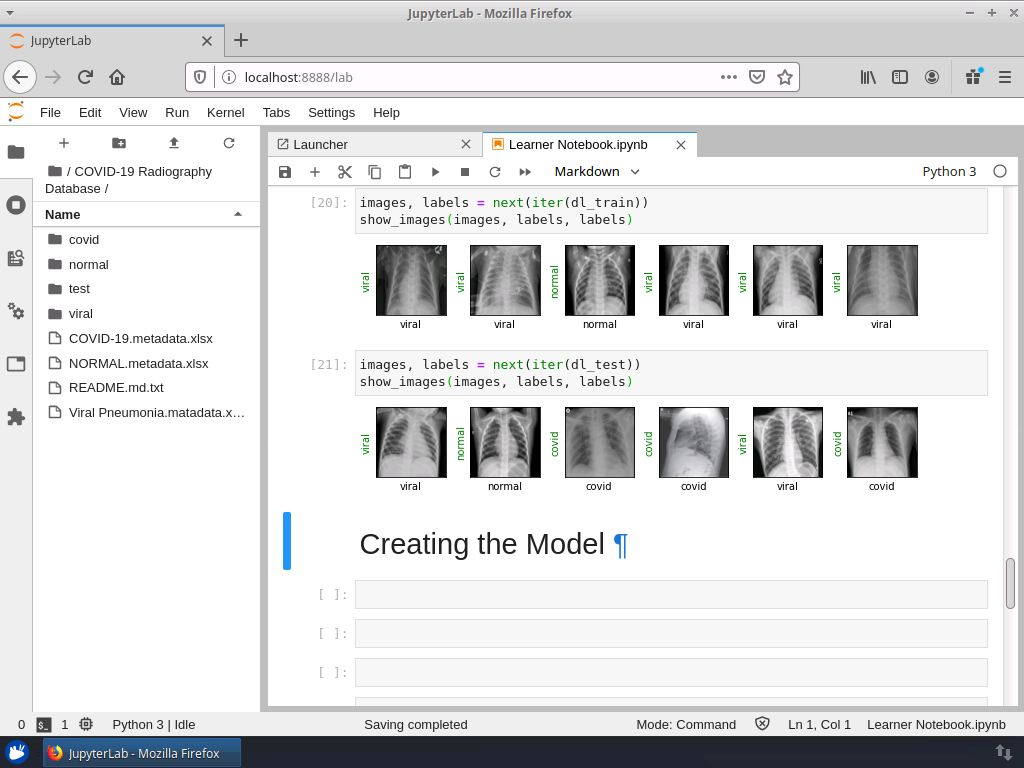Open the Edit menu

tap(90, 112)
